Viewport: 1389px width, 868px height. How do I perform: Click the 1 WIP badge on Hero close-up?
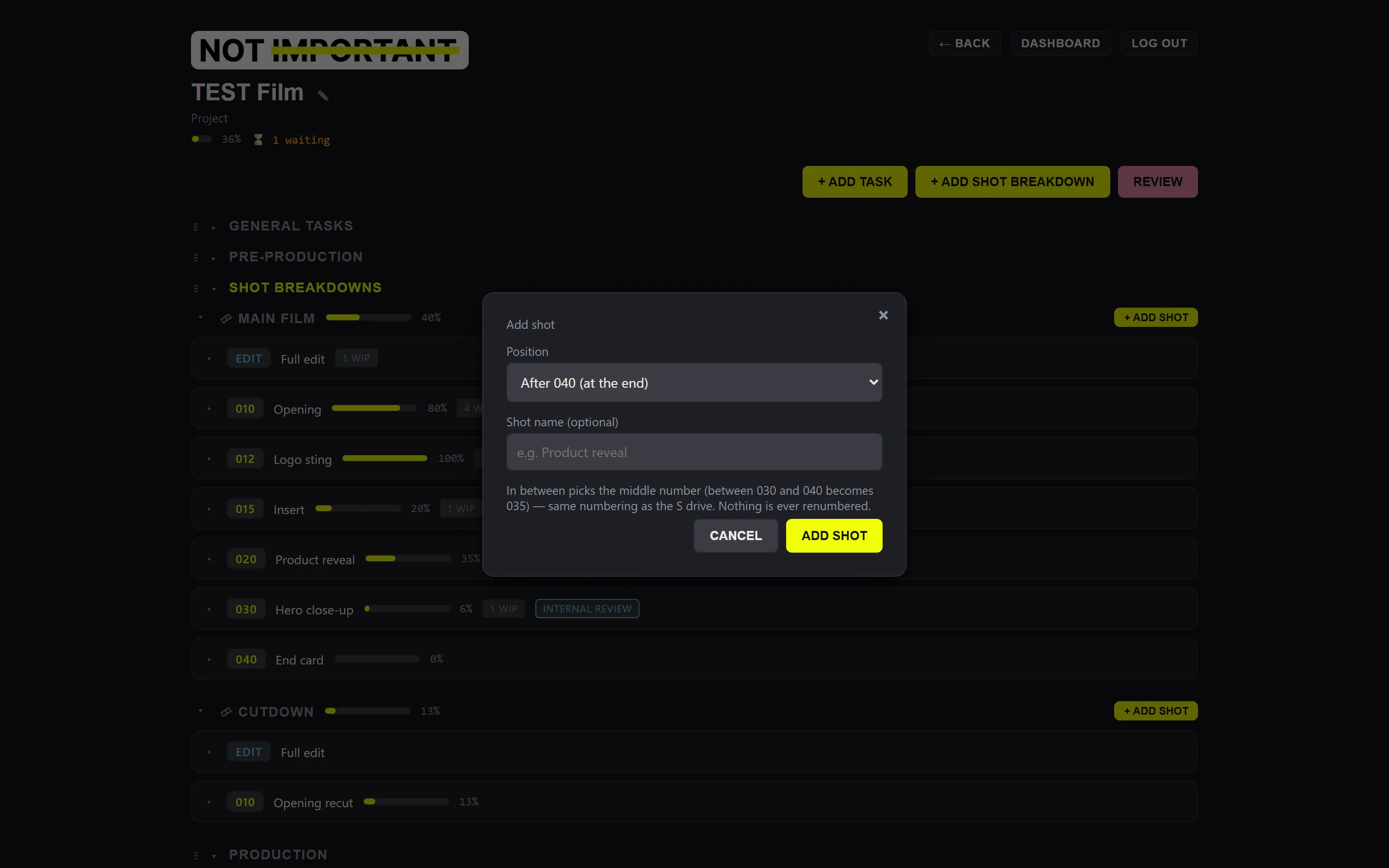[x=504, y=609]
